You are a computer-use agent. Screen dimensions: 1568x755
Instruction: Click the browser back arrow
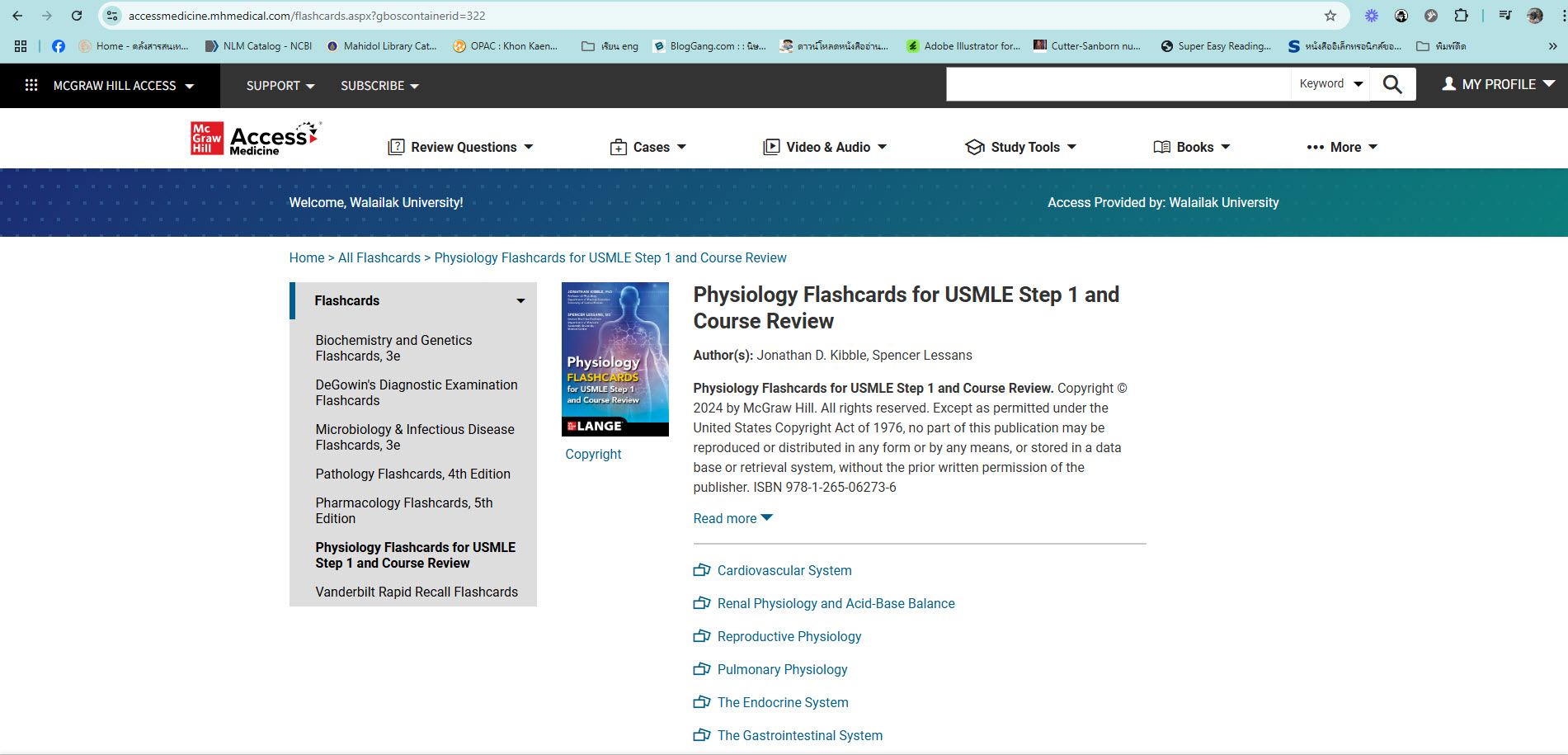[17, 16]
